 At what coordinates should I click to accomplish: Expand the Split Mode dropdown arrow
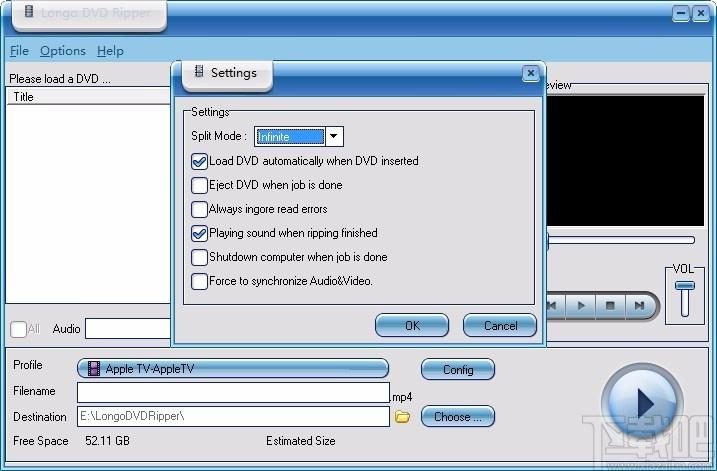[x=334, y=136]
